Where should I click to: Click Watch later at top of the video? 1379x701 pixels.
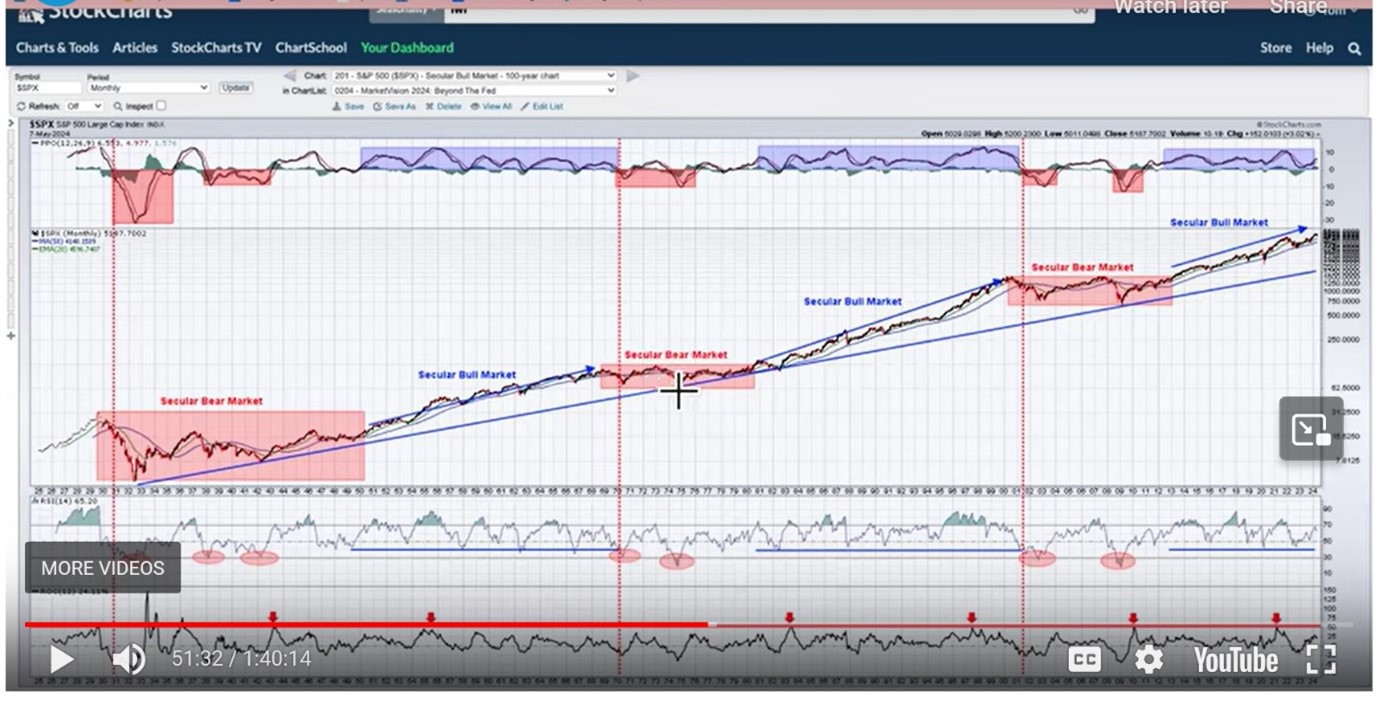click(x=1170, y=8)
